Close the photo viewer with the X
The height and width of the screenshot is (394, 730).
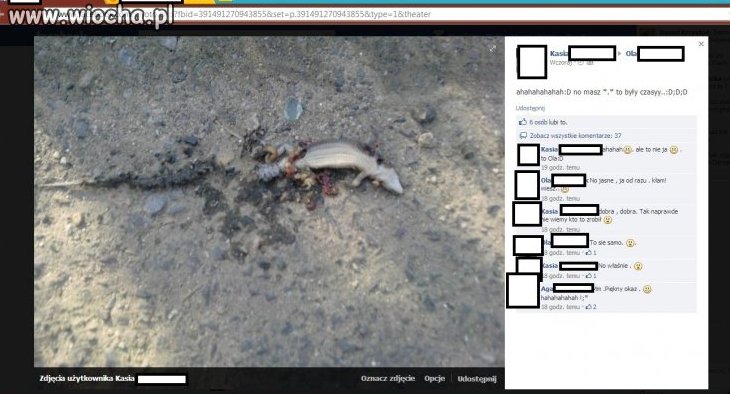click(x=701, y=44)
